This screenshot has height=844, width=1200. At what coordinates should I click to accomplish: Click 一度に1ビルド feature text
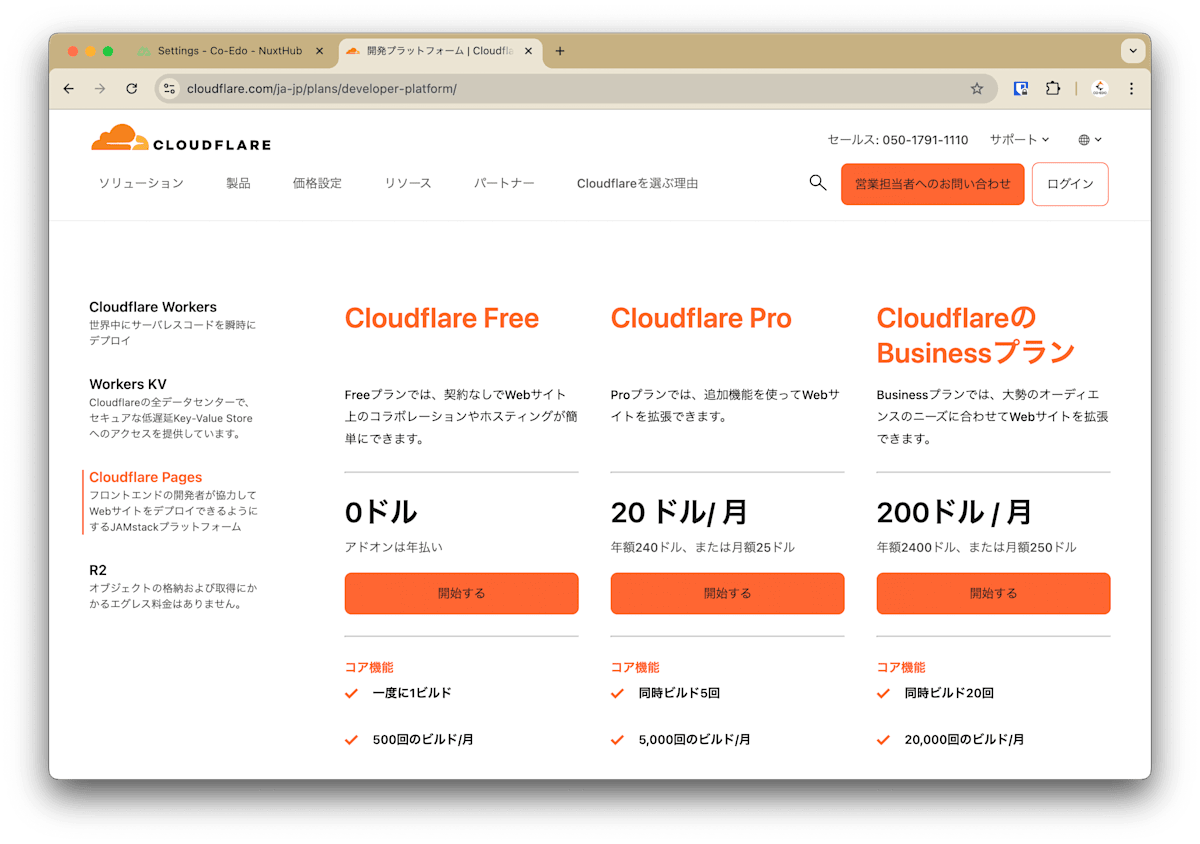[x=412, y=693]
